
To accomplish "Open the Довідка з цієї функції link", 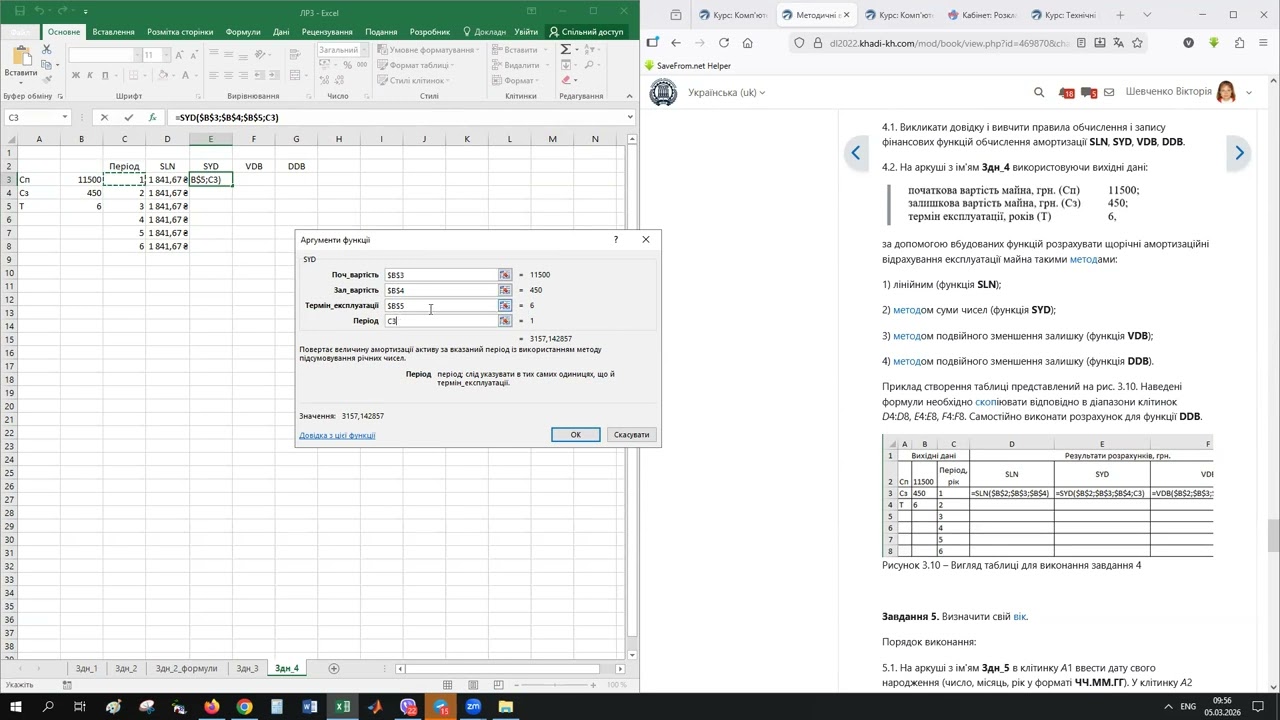I will pos(337,436).
